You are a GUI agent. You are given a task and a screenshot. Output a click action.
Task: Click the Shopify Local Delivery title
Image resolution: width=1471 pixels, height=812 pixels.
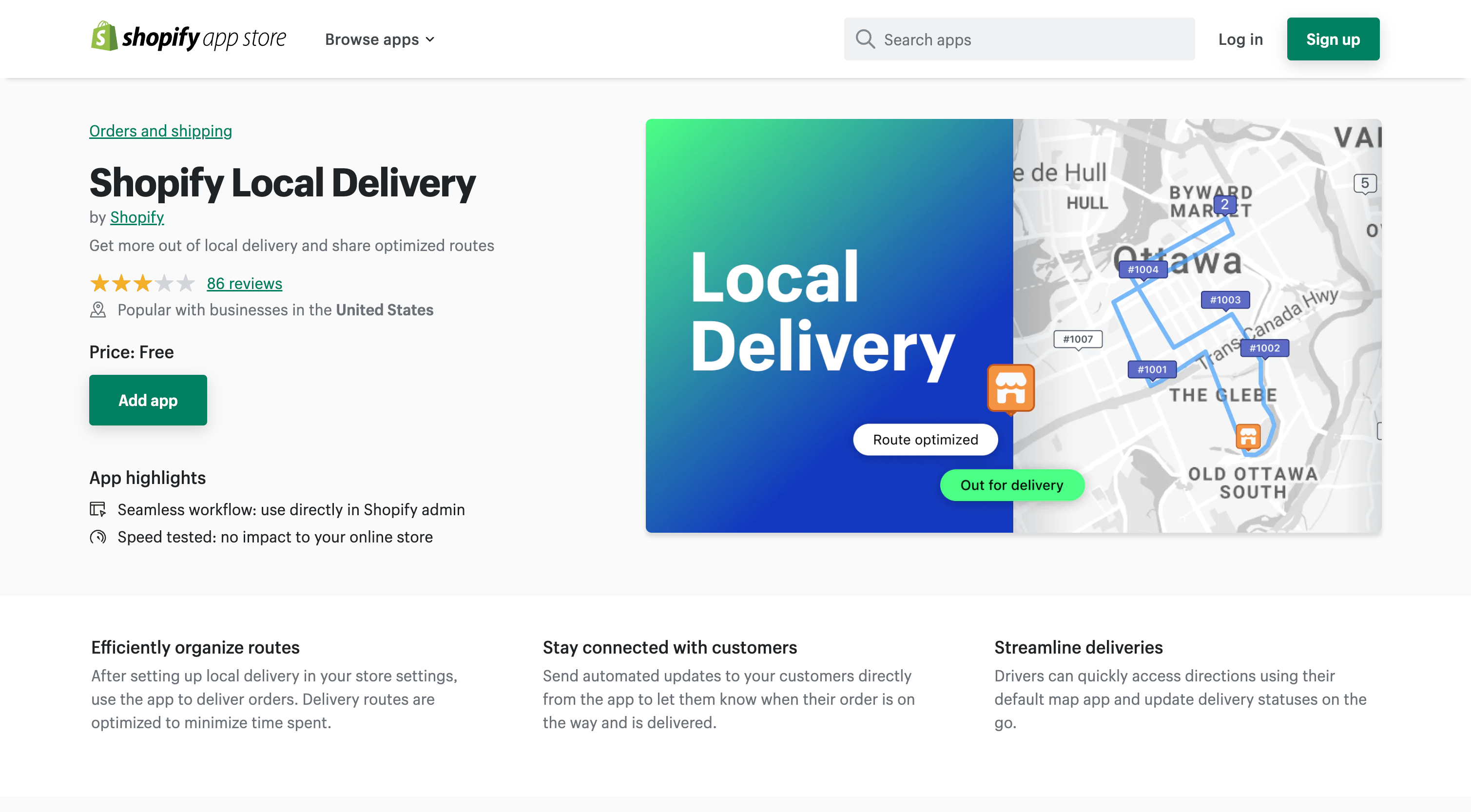(283, 183)
